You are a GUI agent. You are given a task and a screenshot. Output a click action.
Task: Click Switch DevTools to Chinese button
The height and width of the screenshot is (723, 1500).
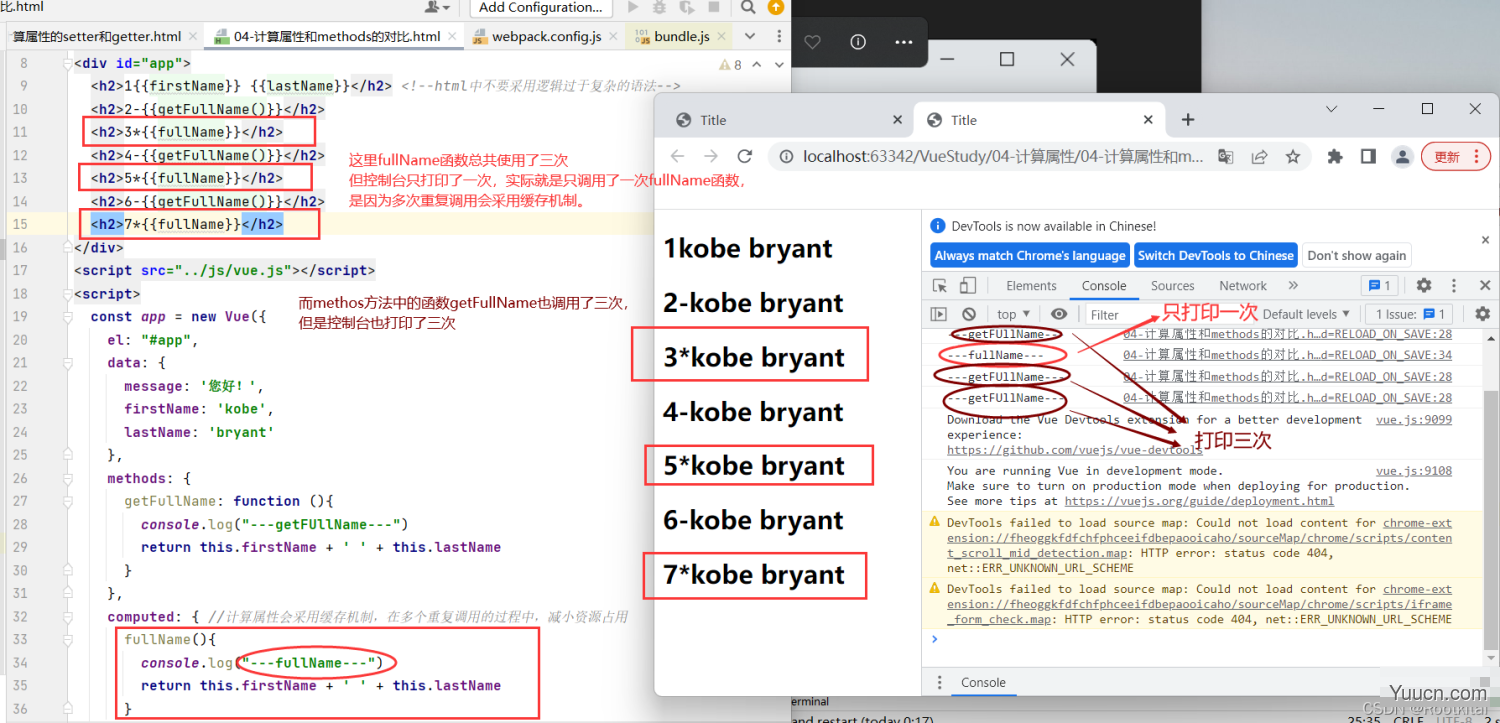[x=1215, y=255]
